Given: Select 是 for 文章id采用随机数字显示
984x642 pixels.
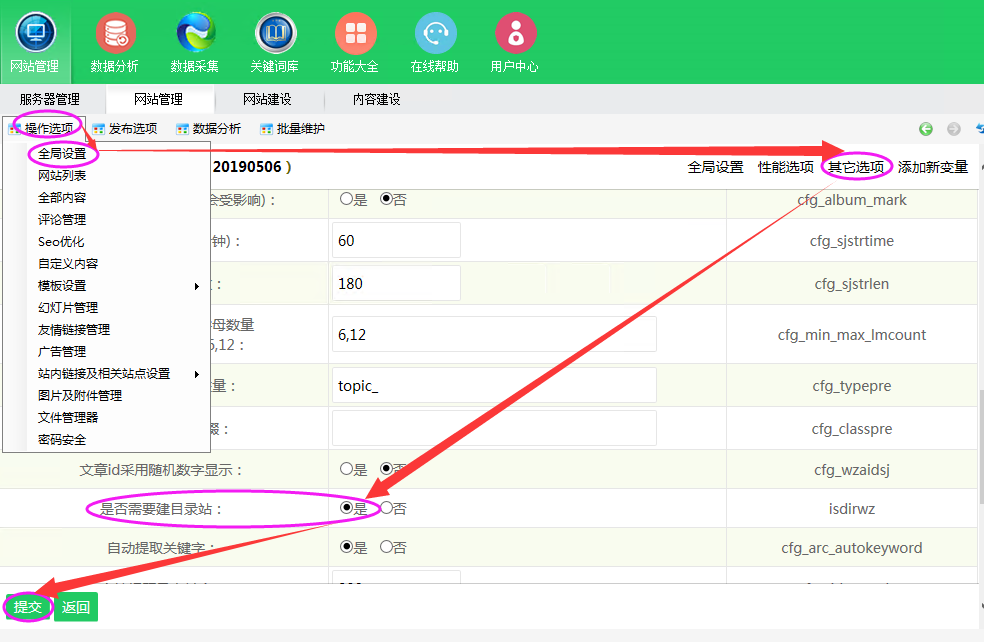Looking at the screenshot, I should [346, 469].
